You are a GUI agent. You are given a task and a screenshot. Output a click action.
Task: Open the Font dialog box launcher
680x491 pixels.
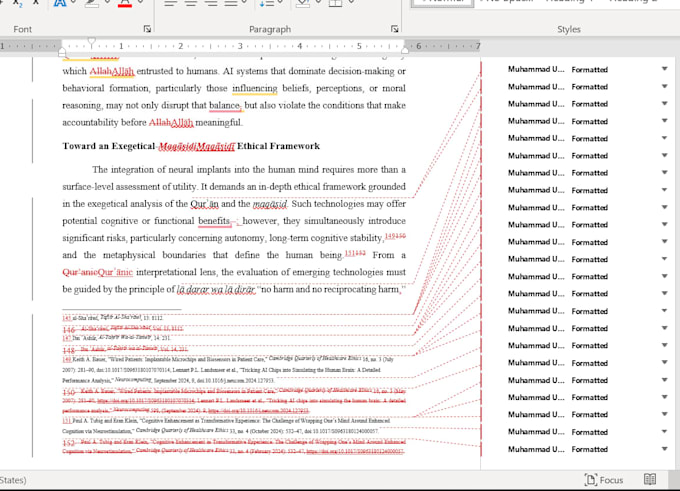coord(147,29)
